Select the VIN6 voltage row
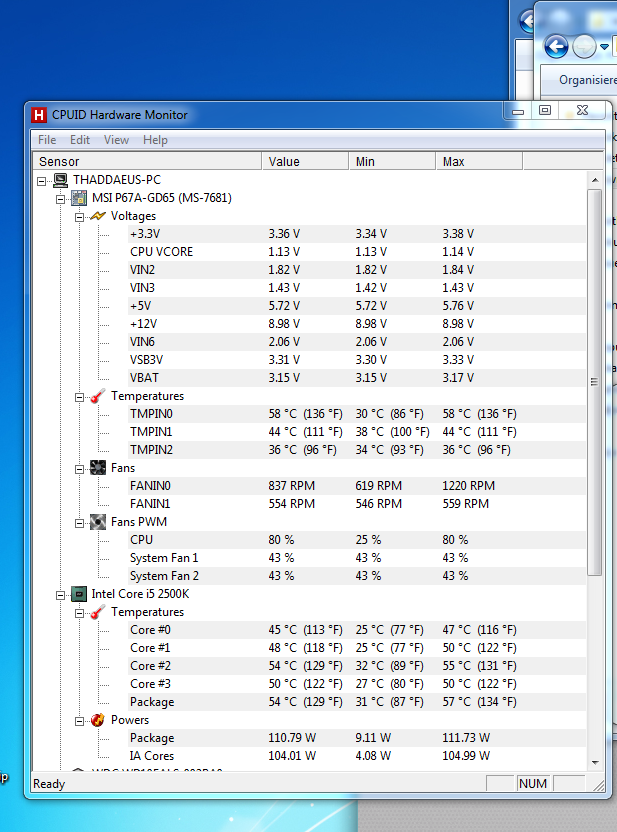 point(358,342)
